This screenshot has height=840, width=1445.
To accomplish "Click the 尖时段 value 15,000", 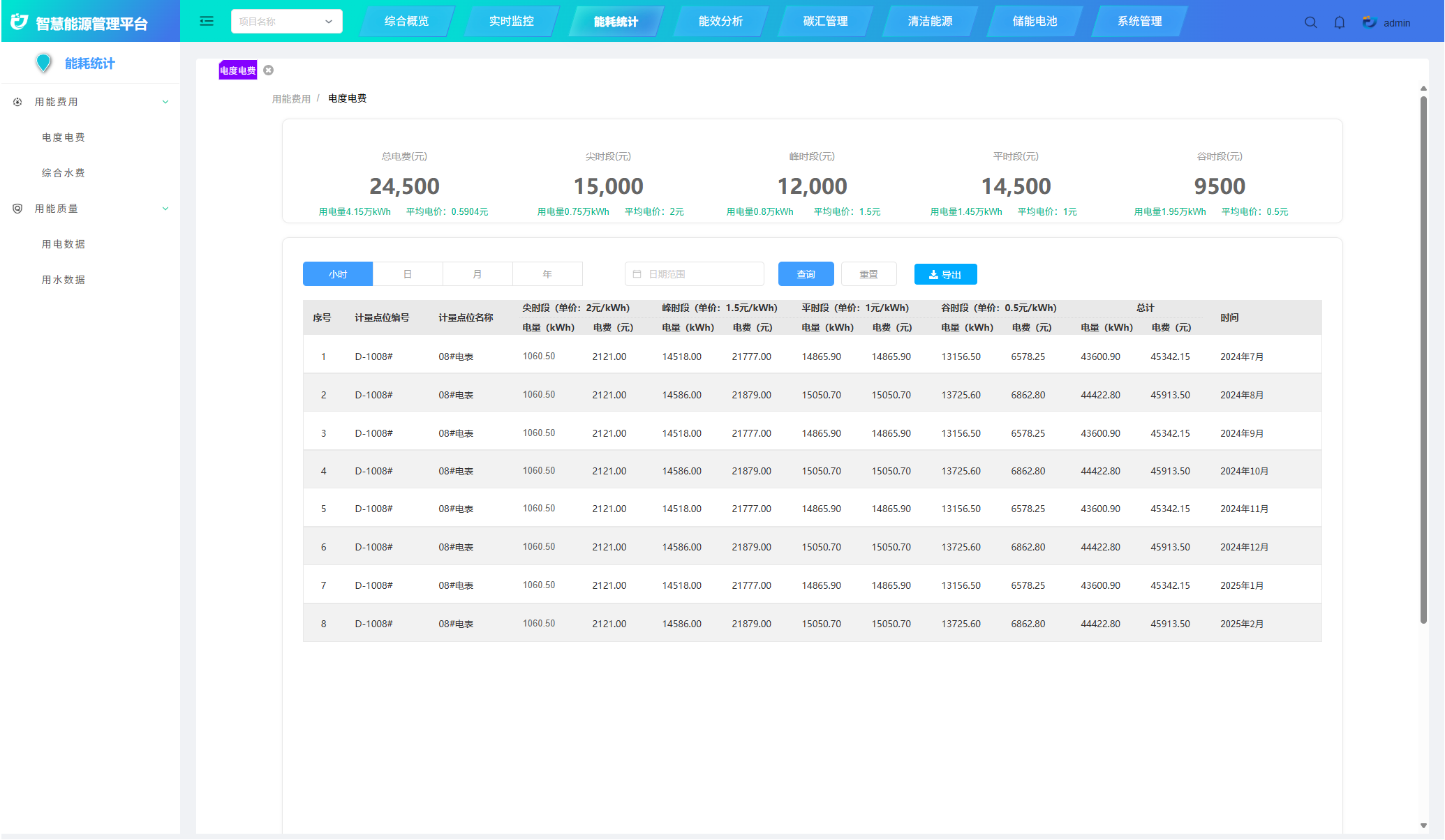I will pyautogui.click(x=608, y=186).
